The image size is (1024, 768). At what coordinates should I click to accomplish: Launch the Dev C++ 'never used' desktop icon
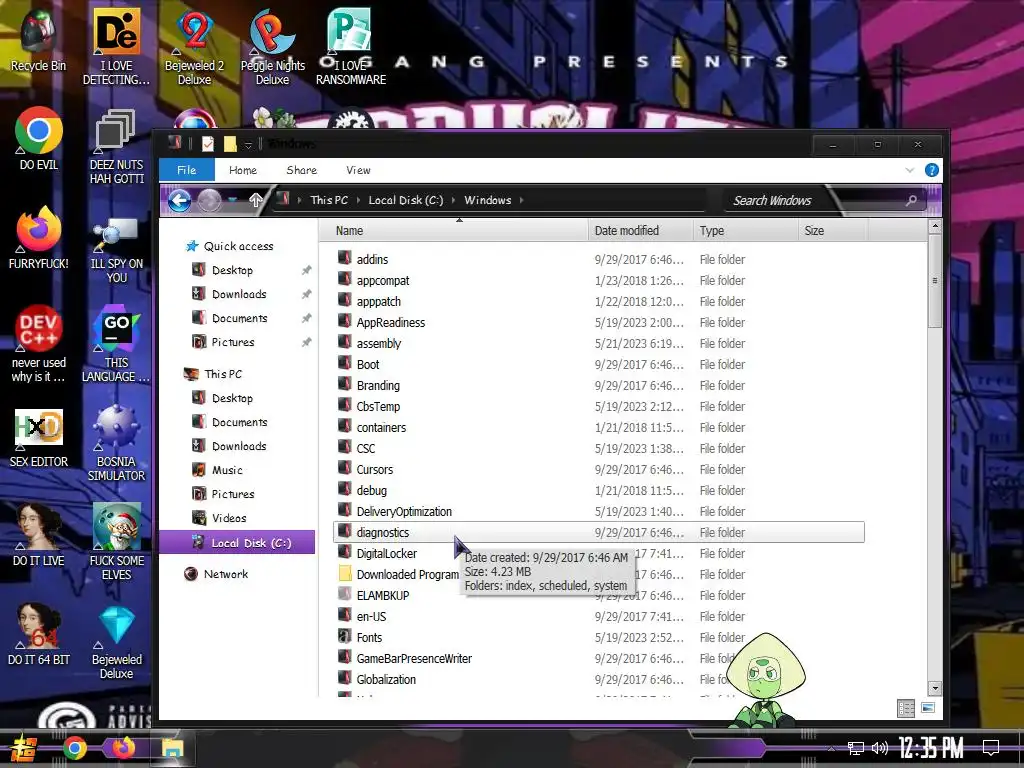coord(39,344)
